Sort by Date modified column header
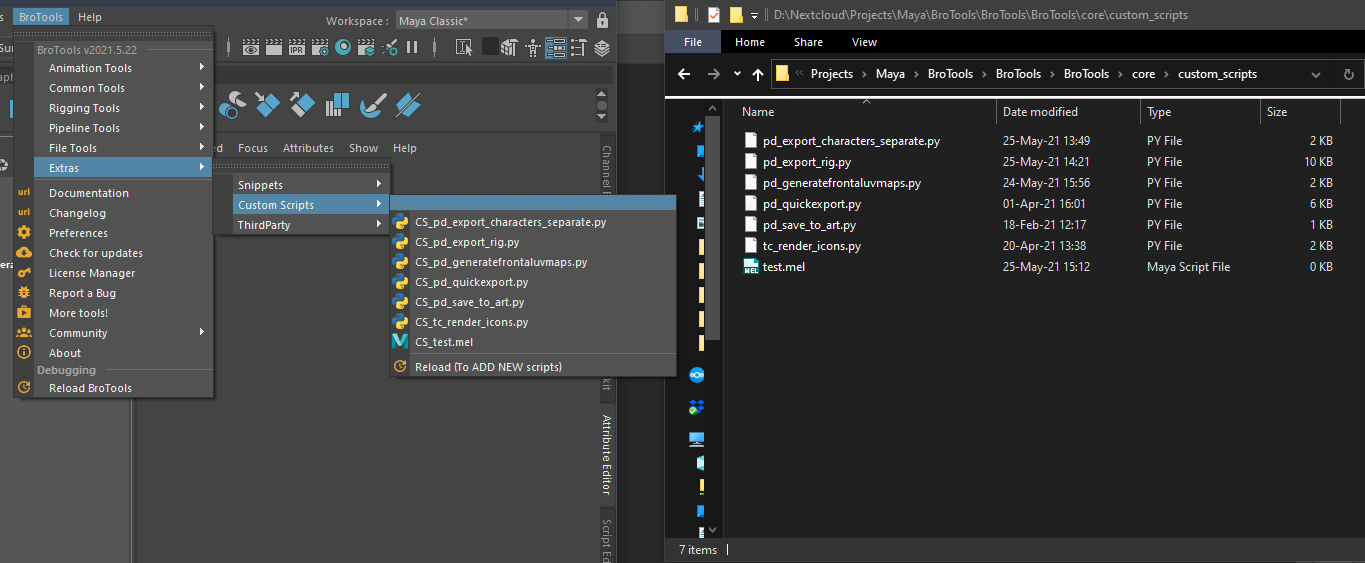 [x=1069, y=112]
